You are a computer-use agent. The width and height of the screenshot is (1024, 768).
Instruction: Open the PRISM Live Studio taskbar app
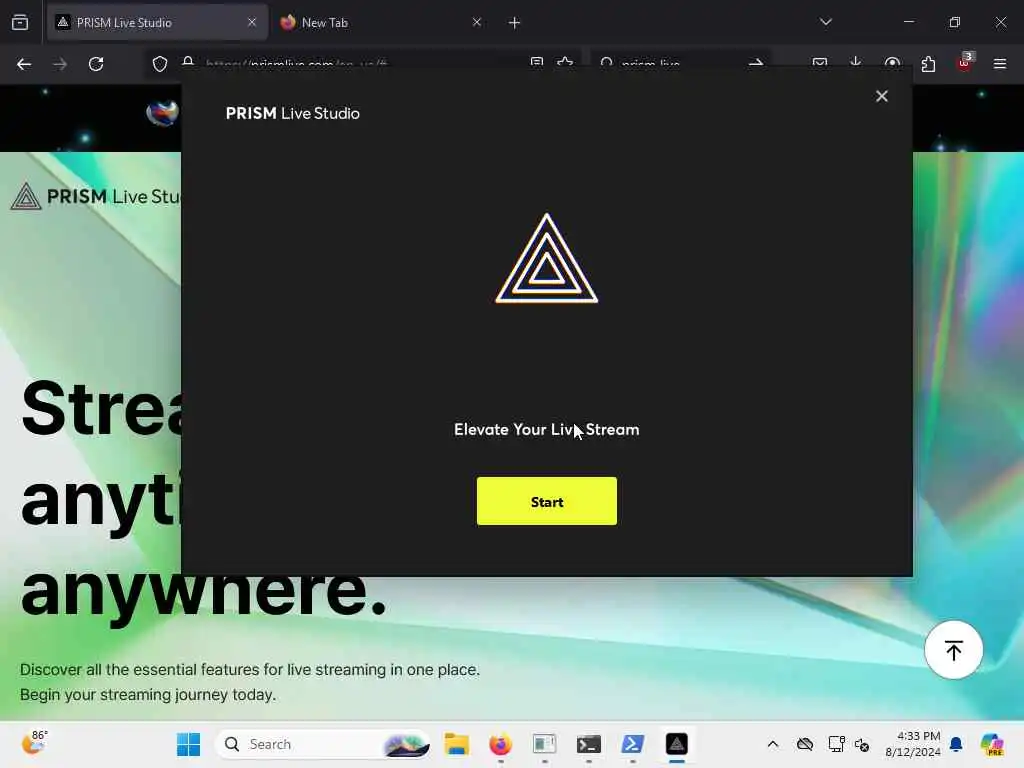click(677, 744)
